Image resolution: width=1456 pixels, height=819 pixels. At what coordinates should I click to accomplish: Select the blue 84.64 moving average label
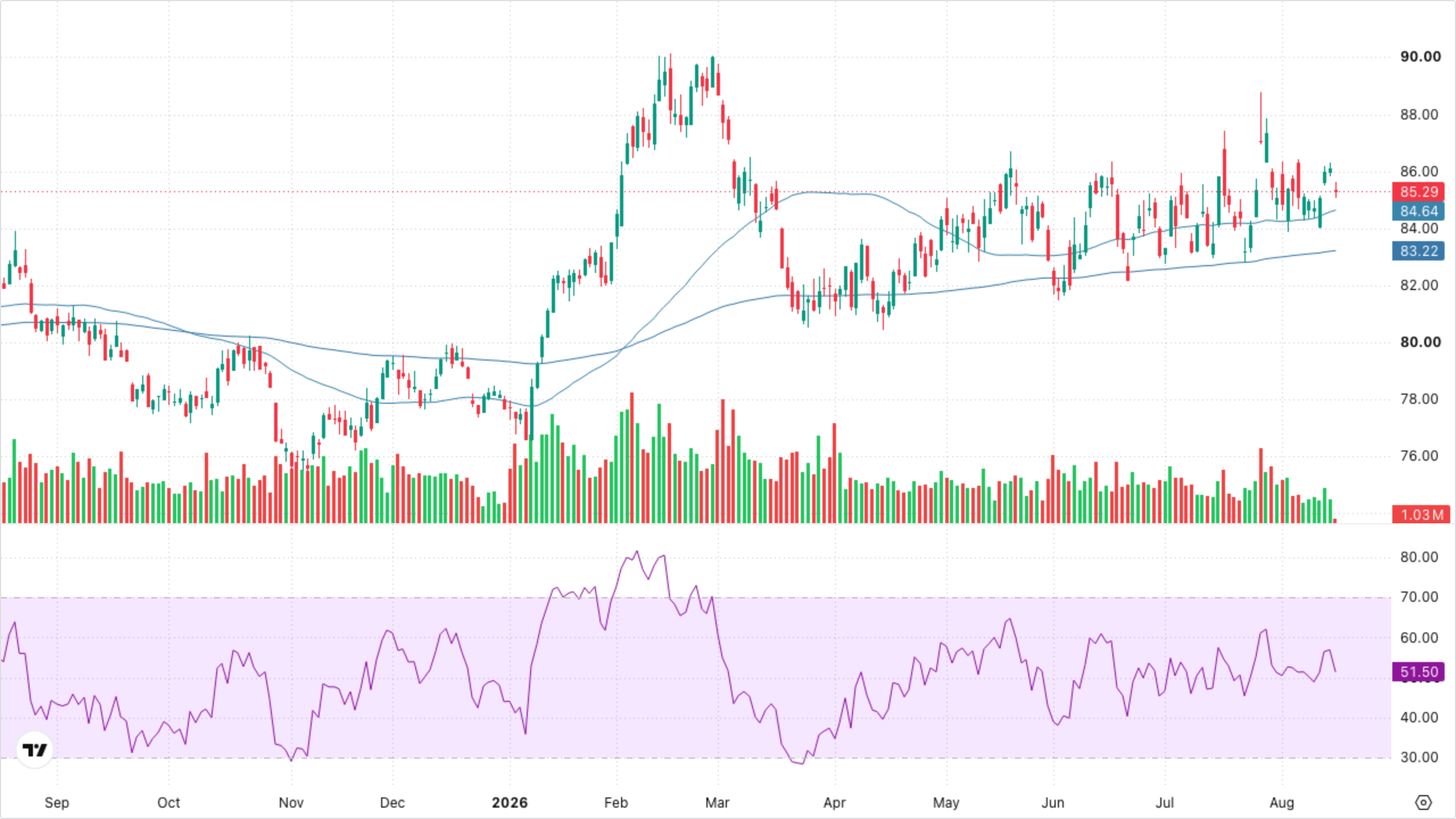coord(1419,212)
